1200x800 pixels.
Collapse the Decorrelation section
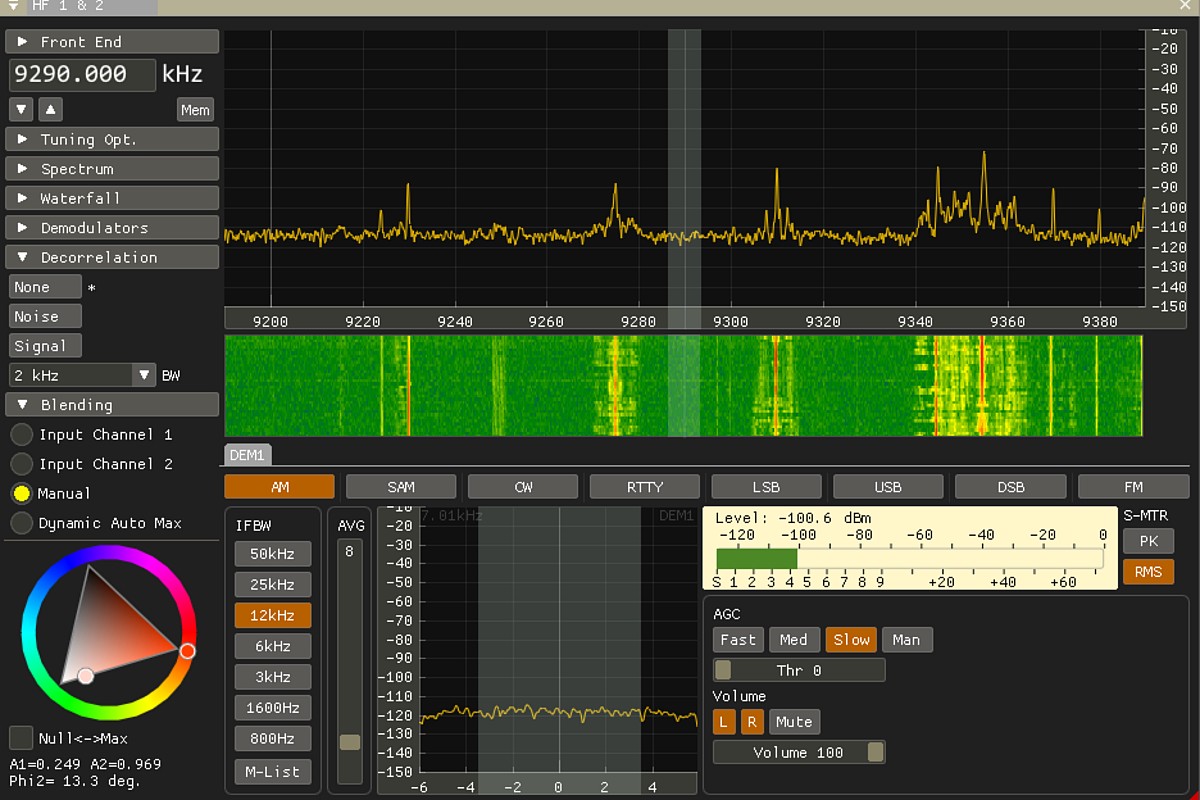coord(112,257)
